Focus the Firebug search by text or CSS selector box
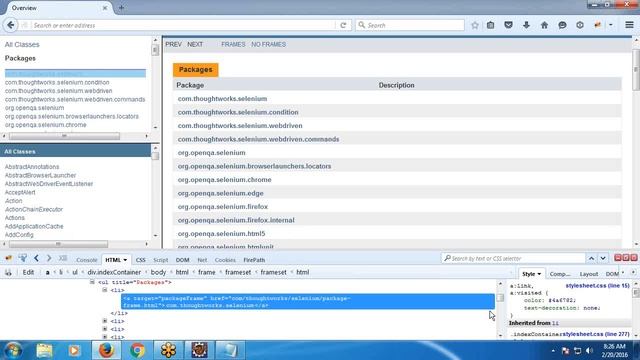 point(513,258)
